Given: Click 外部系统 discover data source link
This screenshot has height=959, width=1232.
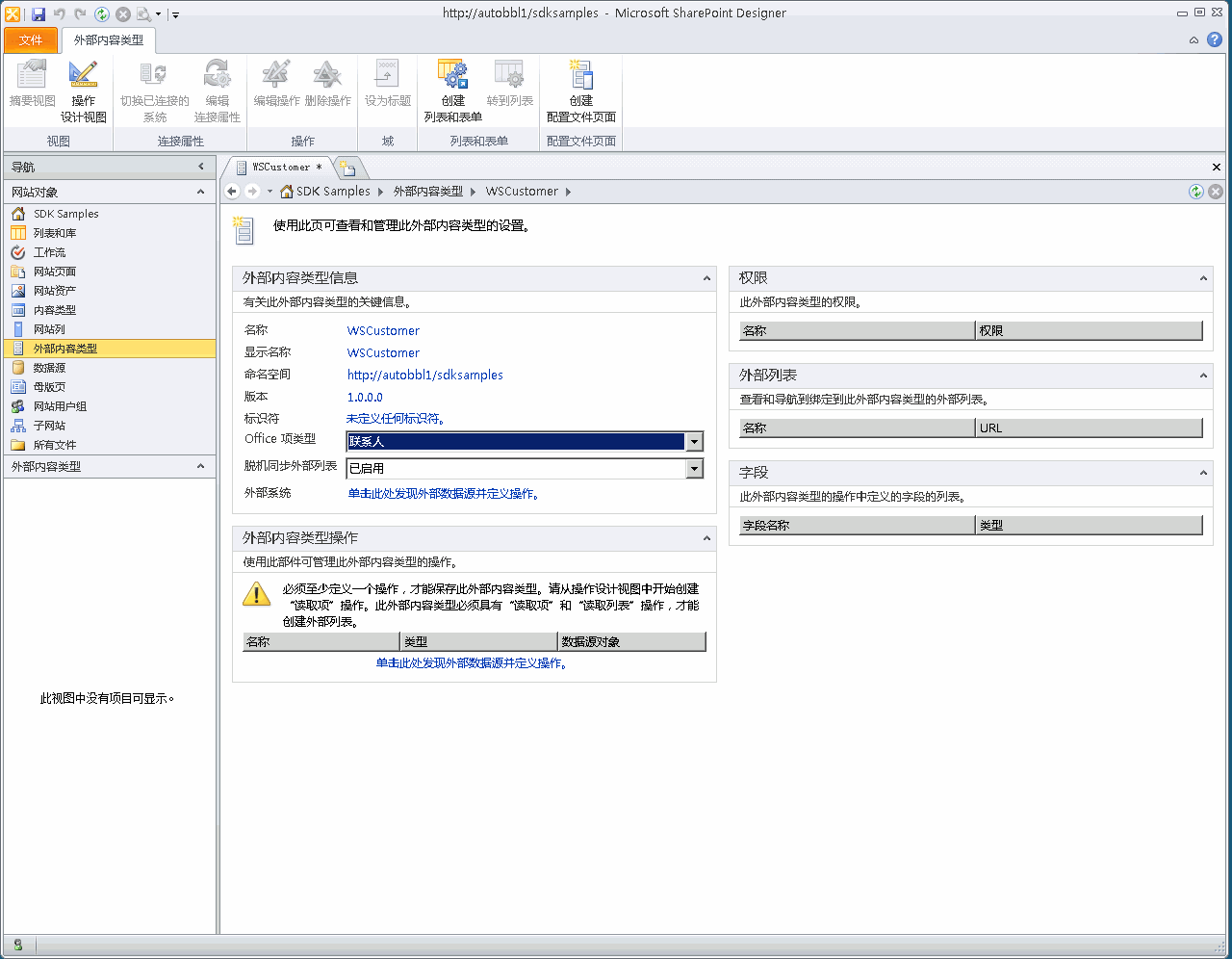Looking at the screenshot, I should click(443, 494).
